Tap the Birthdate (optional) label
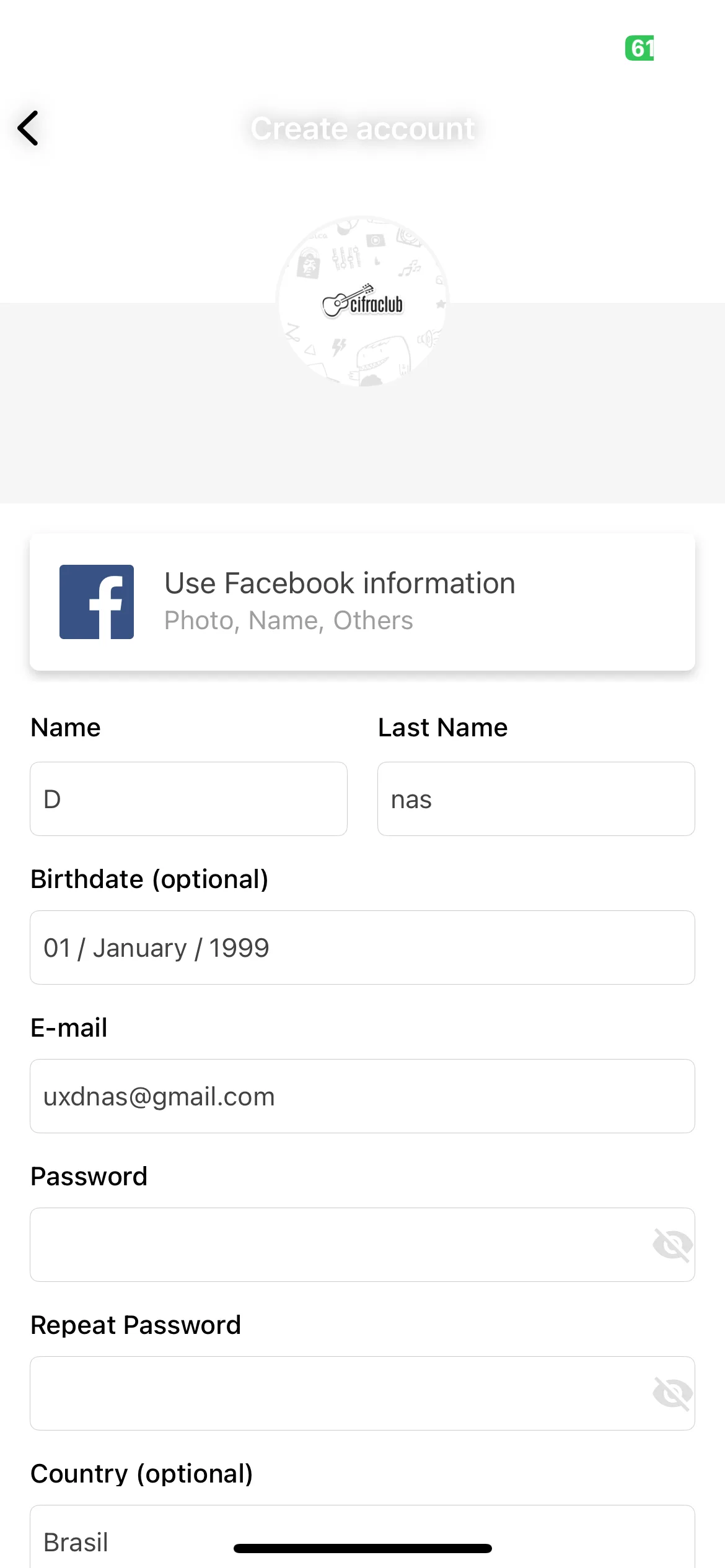 149,879
